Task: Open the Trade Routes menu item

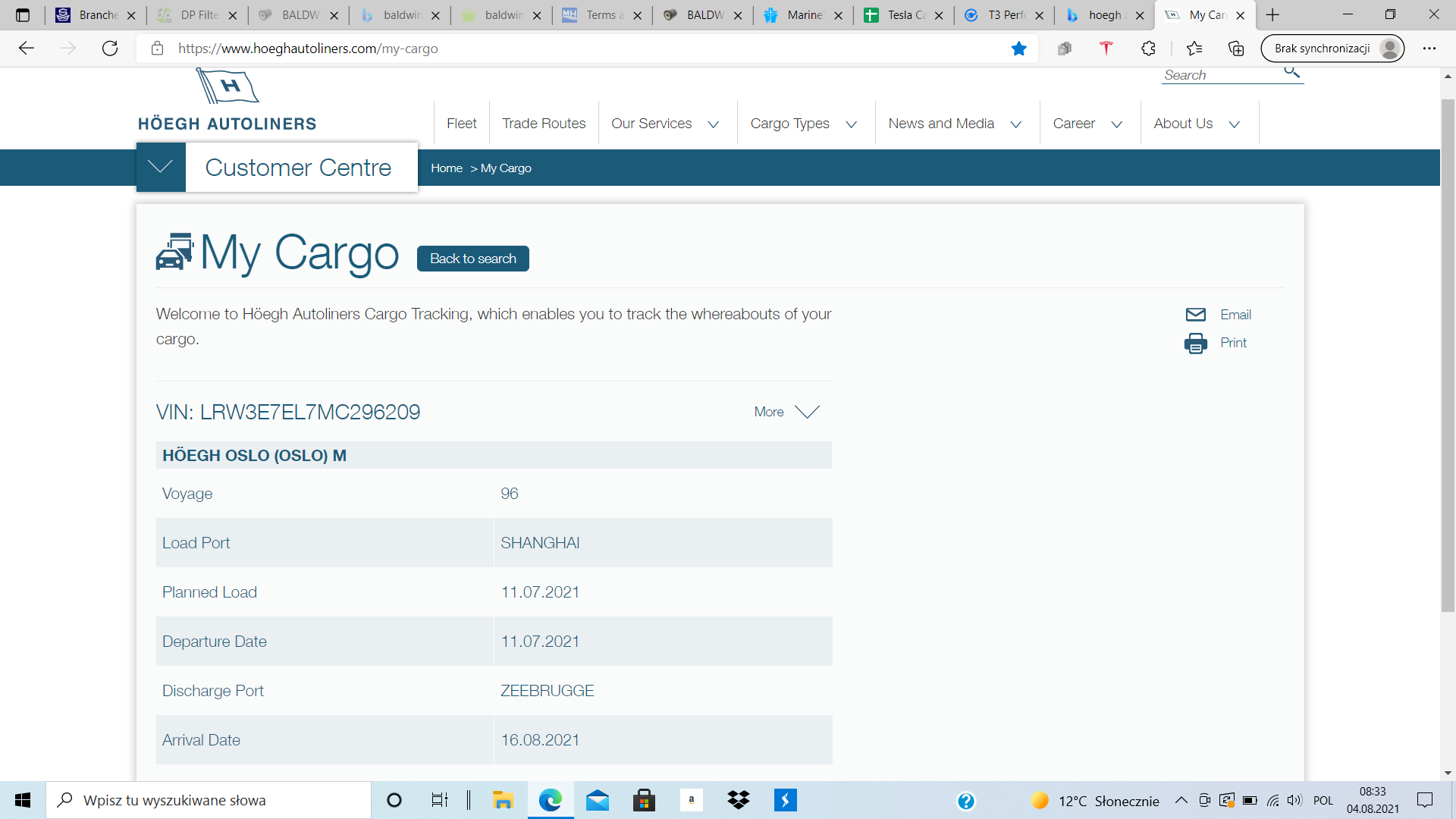Action: [544, 124]
